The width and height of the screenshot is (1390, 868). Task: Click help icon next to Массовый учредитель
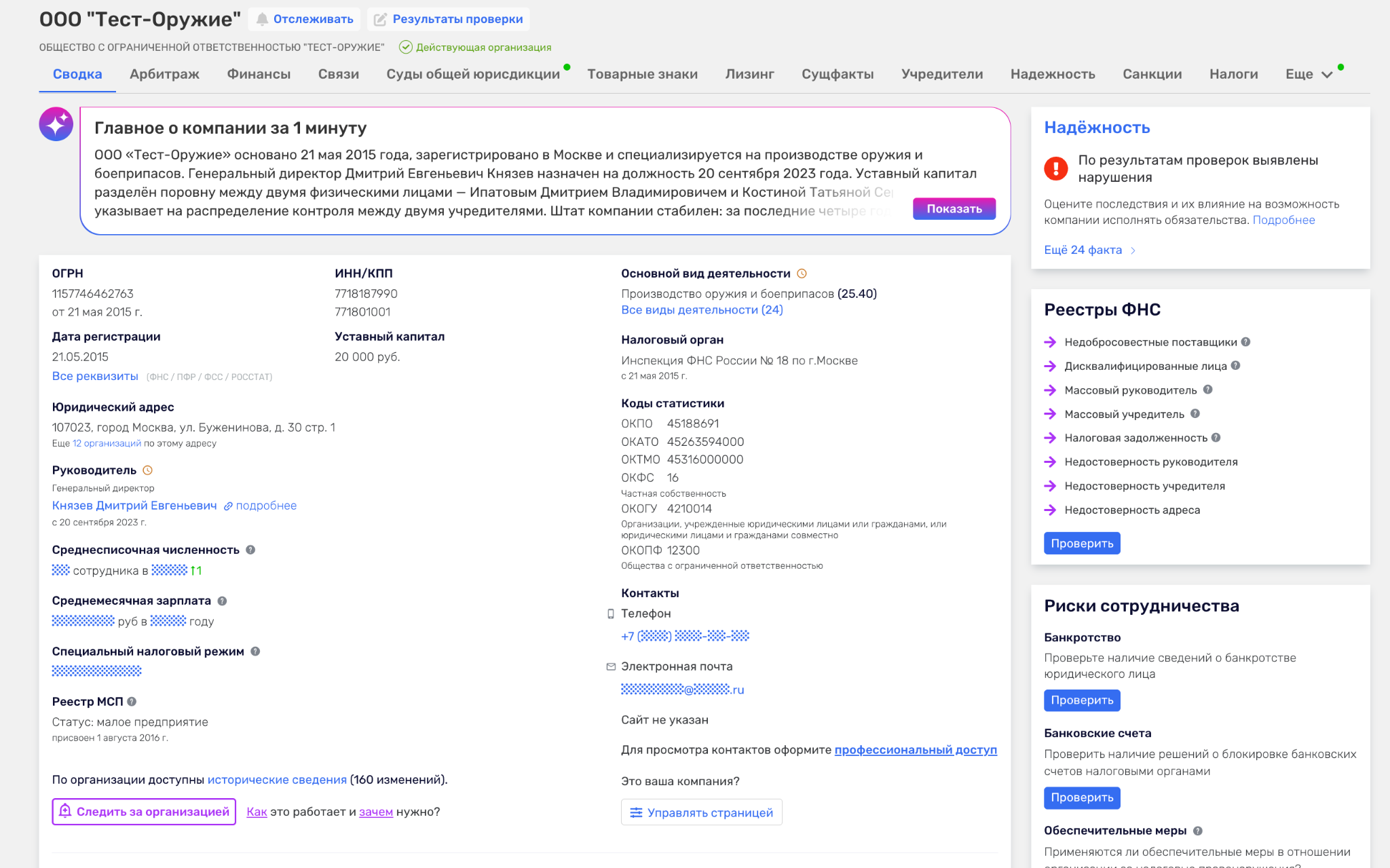click(1195, 413)
